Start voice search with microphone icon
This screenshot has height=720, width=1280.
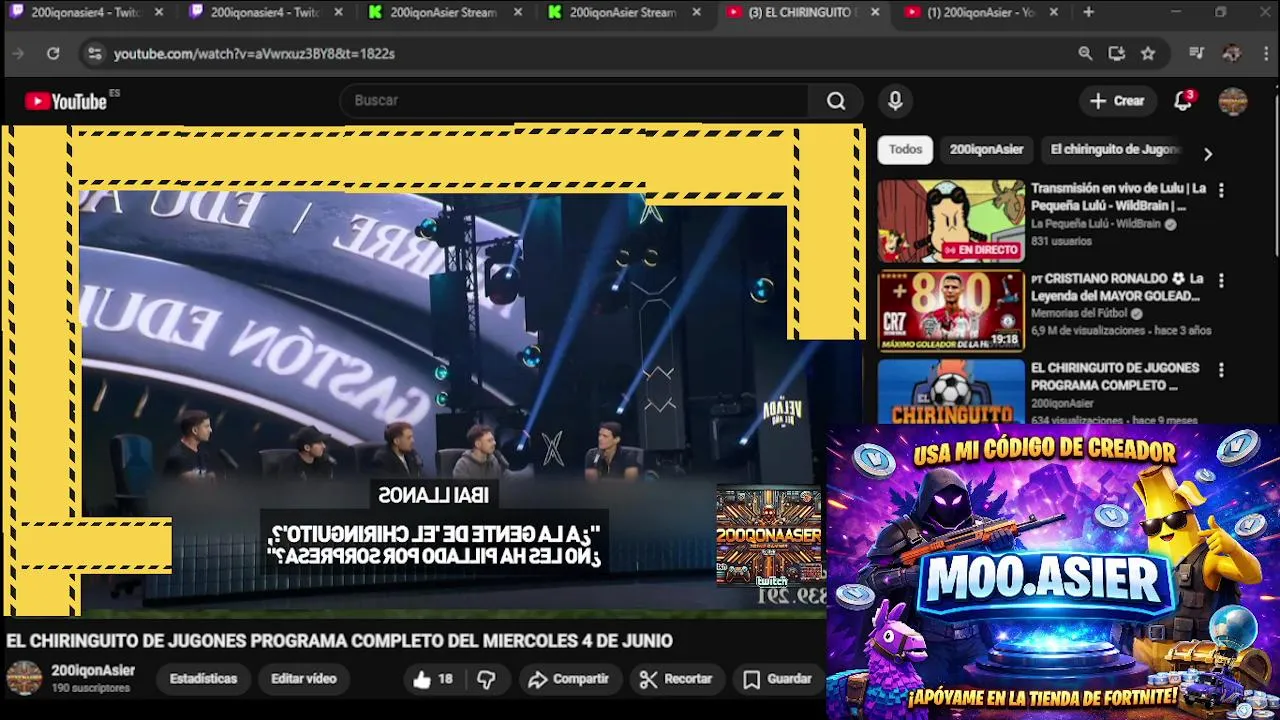895,100
